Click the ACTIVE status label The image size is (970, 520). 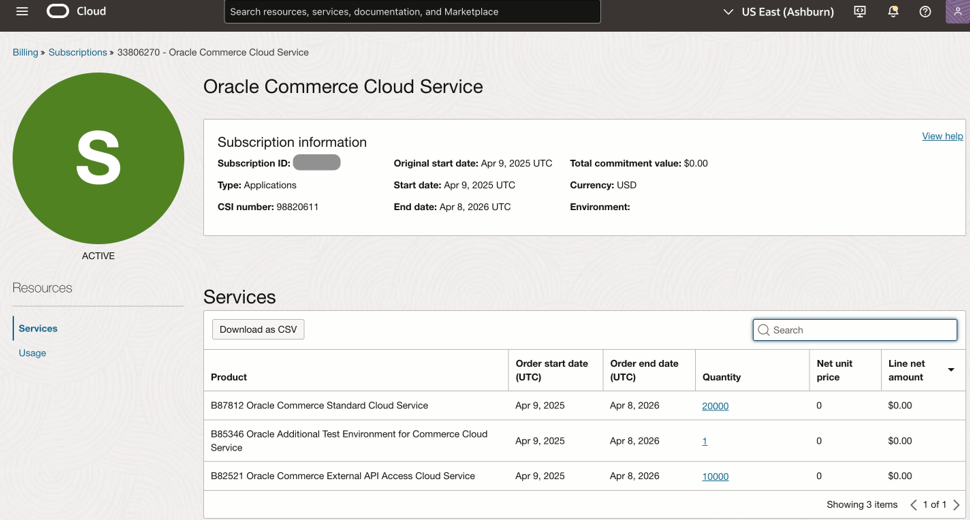pyautogui.click(x=98, y=256)
